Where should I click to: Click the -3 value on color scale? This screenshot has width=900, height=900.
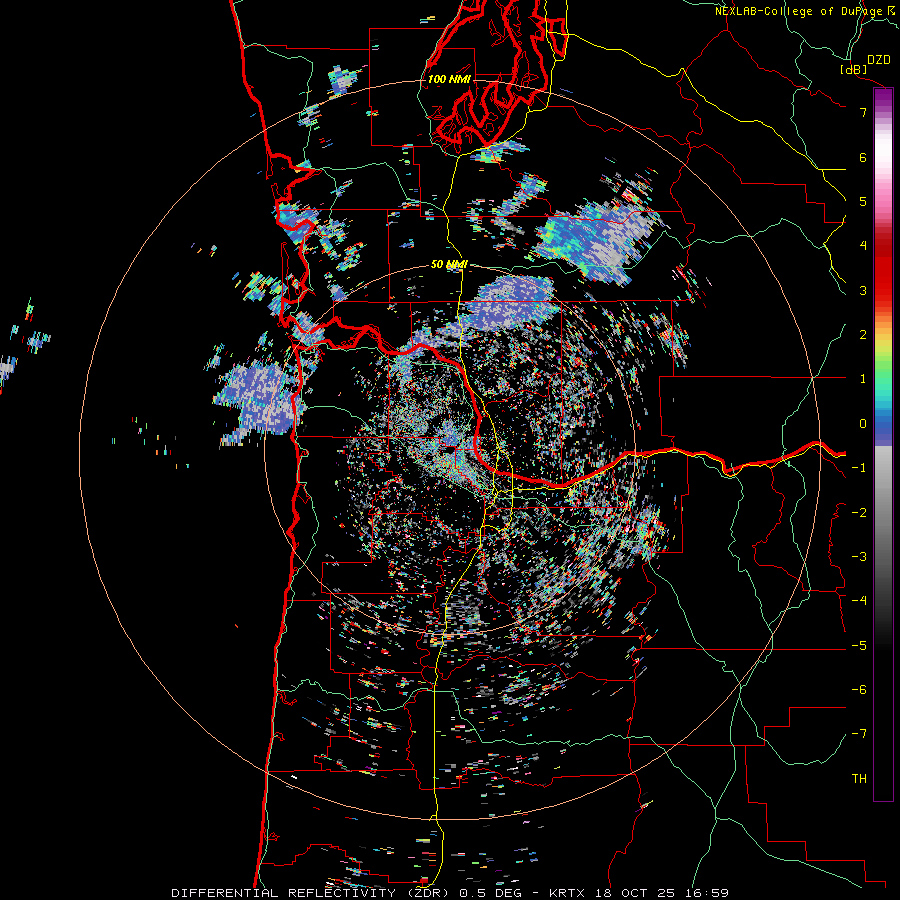pos(859,557)
